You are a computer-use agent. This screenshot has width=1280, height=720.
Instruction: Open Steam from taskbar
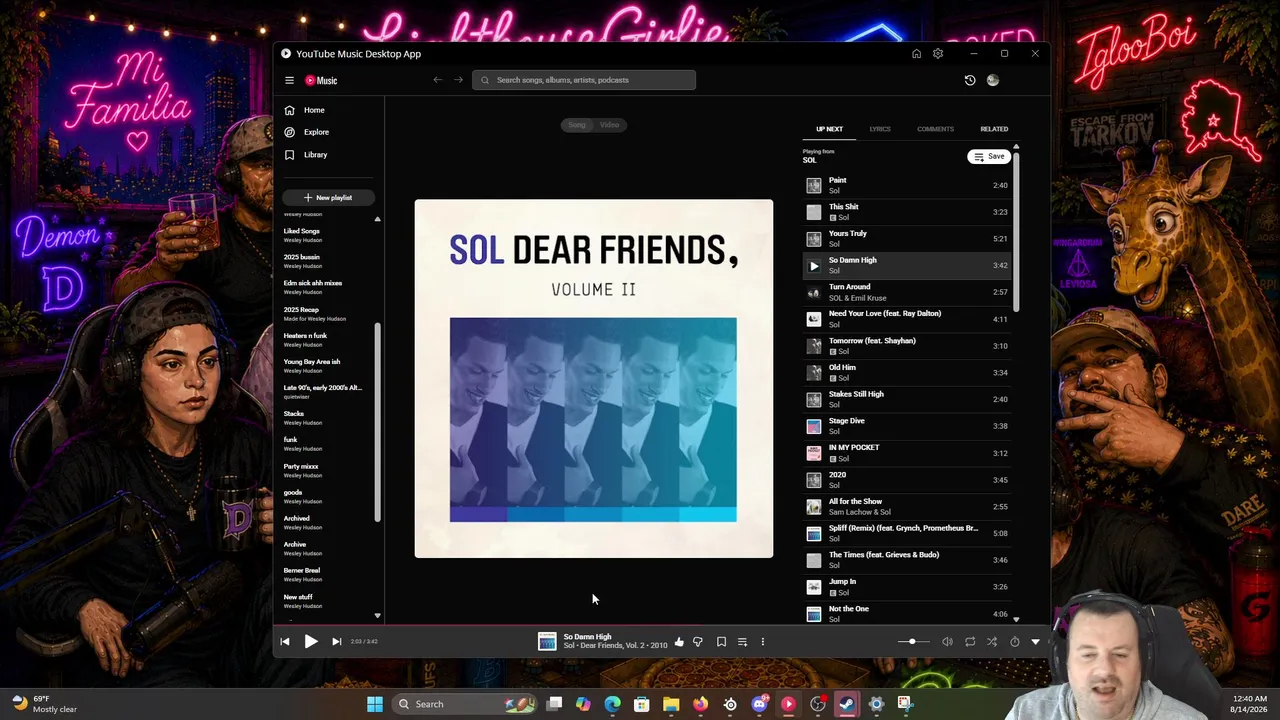847,704
